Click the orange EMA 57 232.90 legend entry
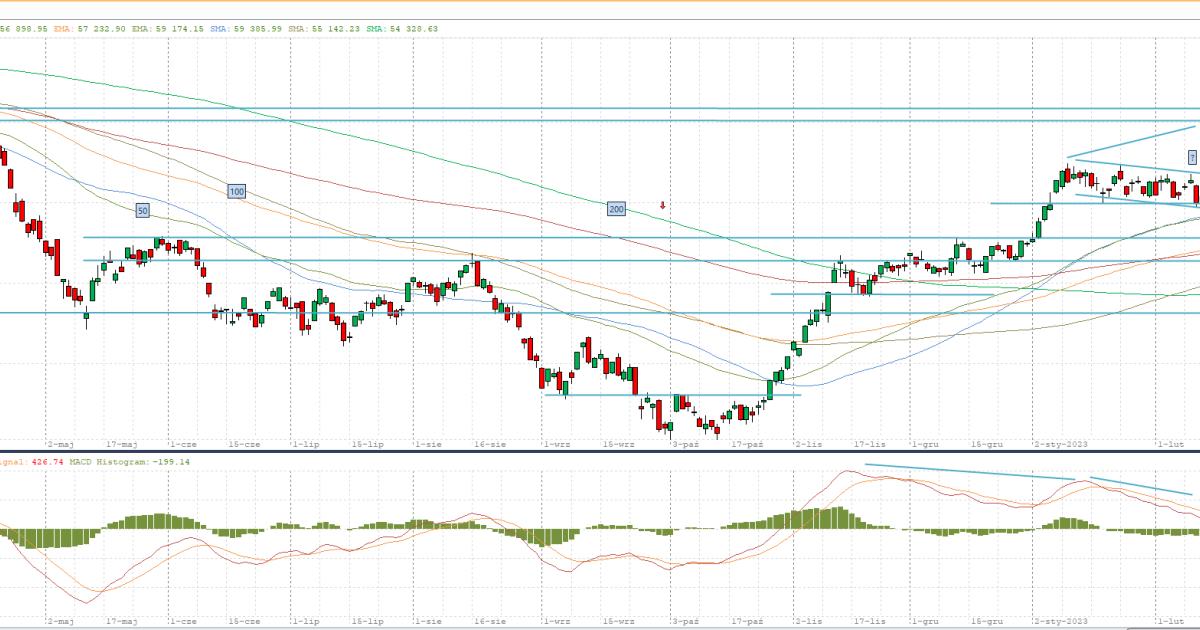 [x=90, y=29]
